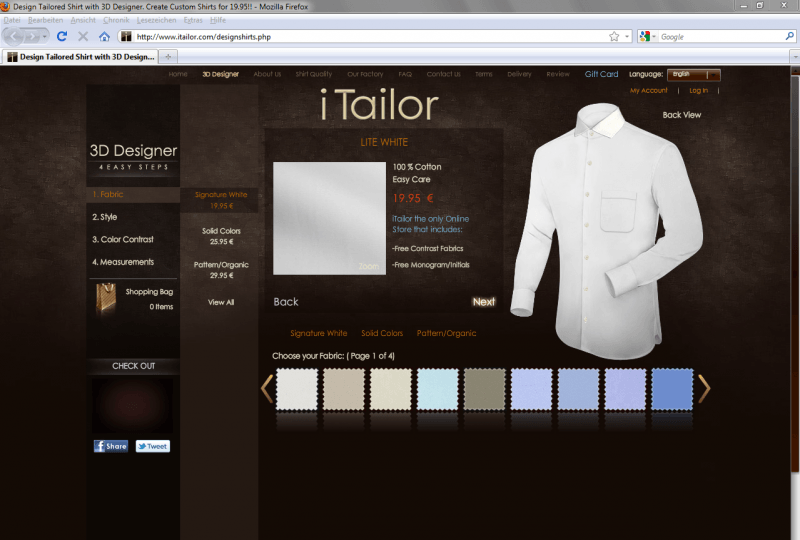Screen dimensions: 800x540
Task: Select step 1. Fabric
Action: click(x=133, y=194)
